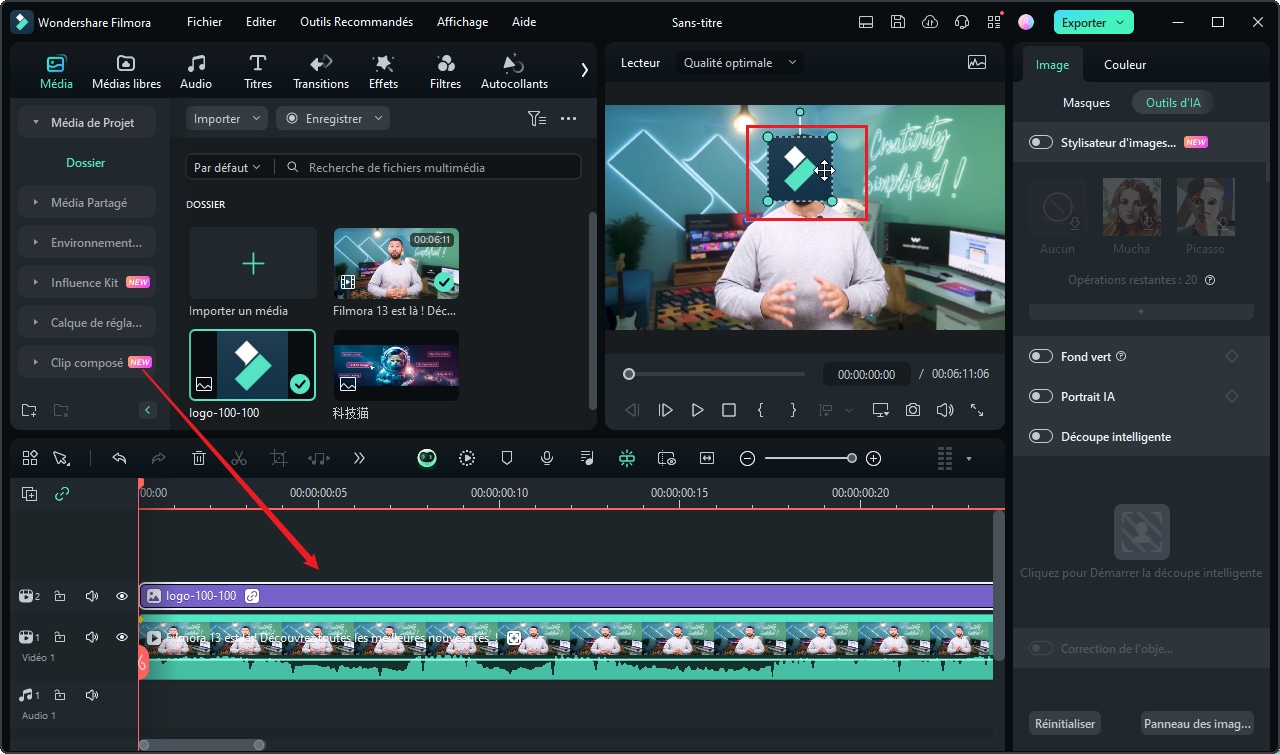Select the Filmora 13 video thumbnail
Image resolution: width=1280 pixels, height=754 pixels.
click(396, 262)
